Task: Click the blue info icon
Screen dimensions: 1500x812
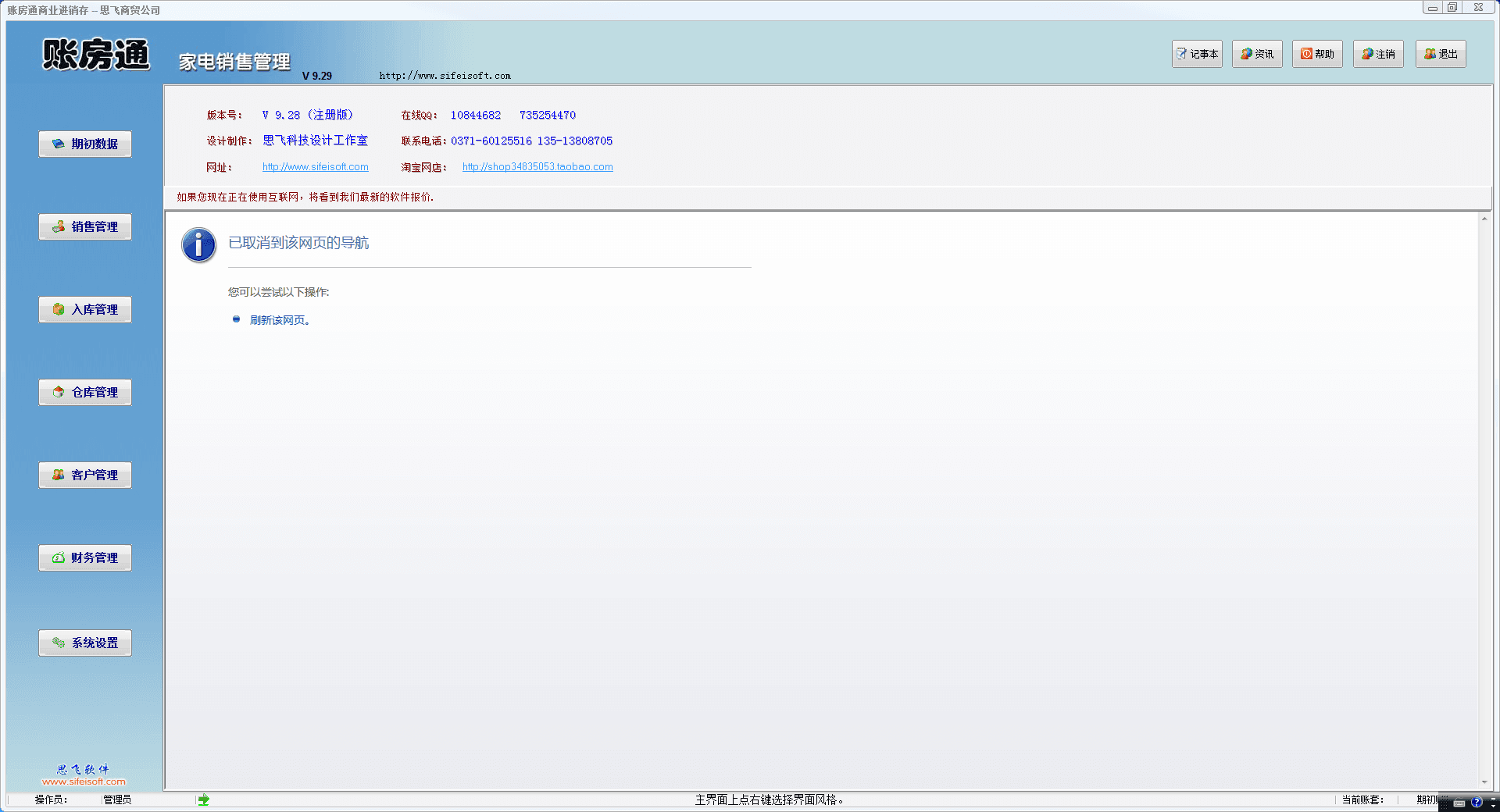Action: coord(198,245)
